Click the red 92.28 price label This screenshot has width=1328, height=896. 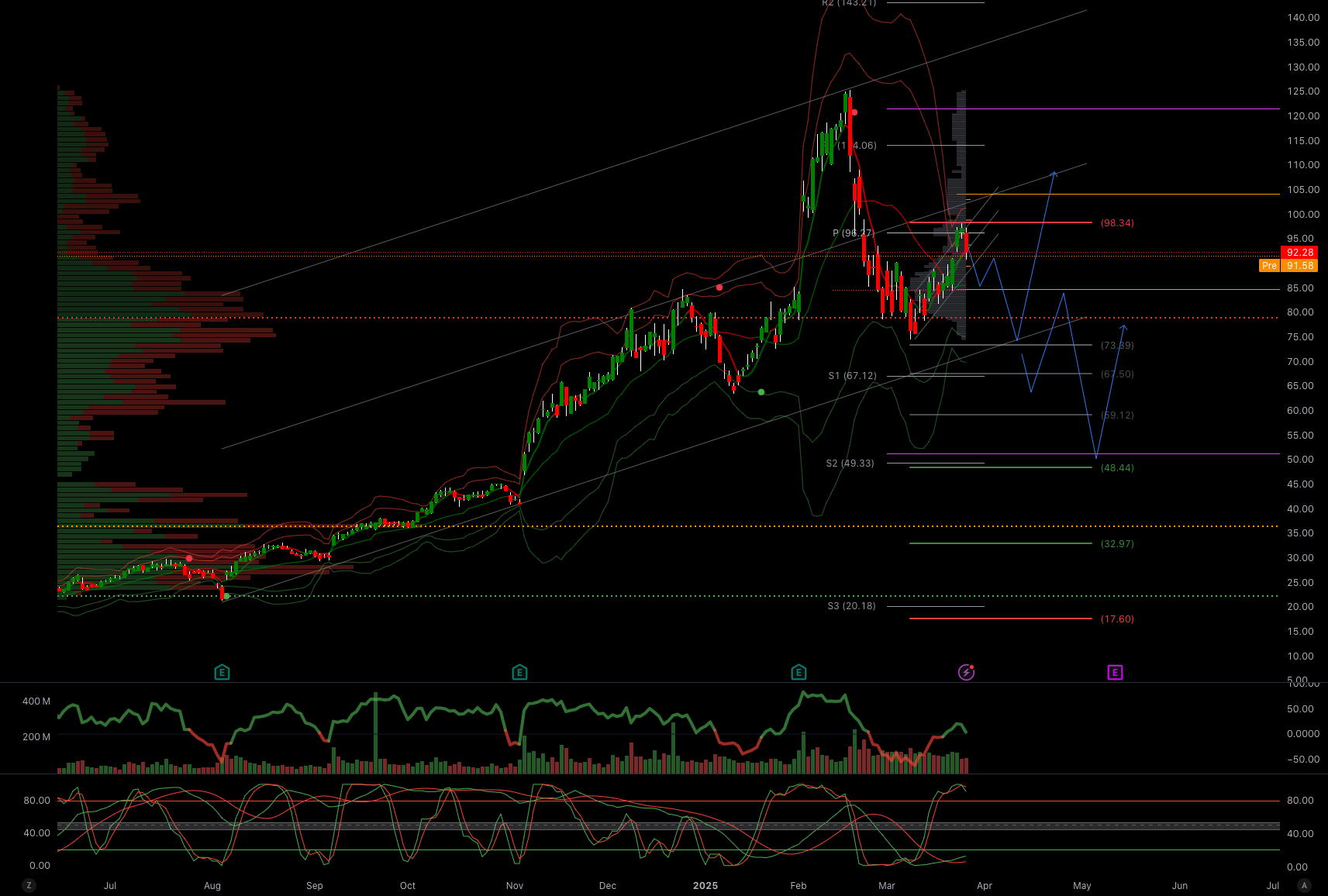pyautogui.click(x=1299, y=252)
